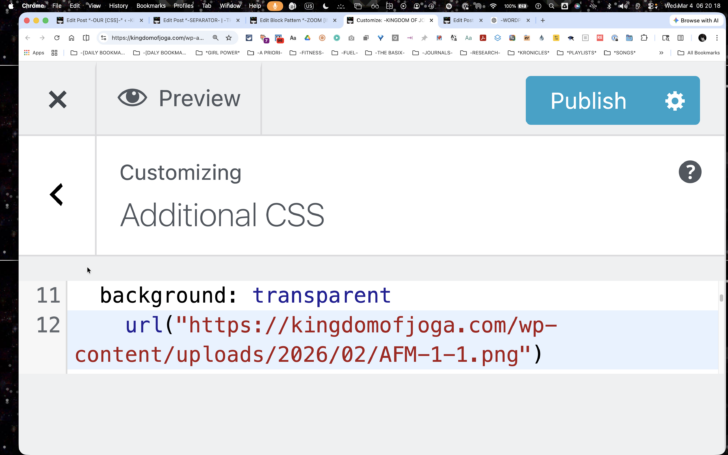The width and height of the screenshot is (728, 455).
Task: Expand the hidden bookmarks overflow chevron
Action: pyautogui.click(x=661, y=53)
